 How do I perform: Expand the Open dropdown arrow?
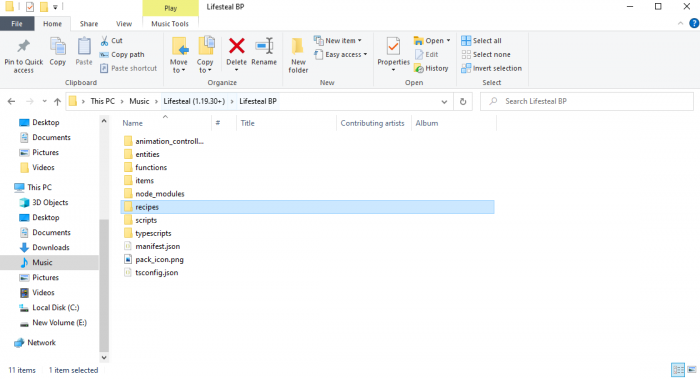(448, 41)
